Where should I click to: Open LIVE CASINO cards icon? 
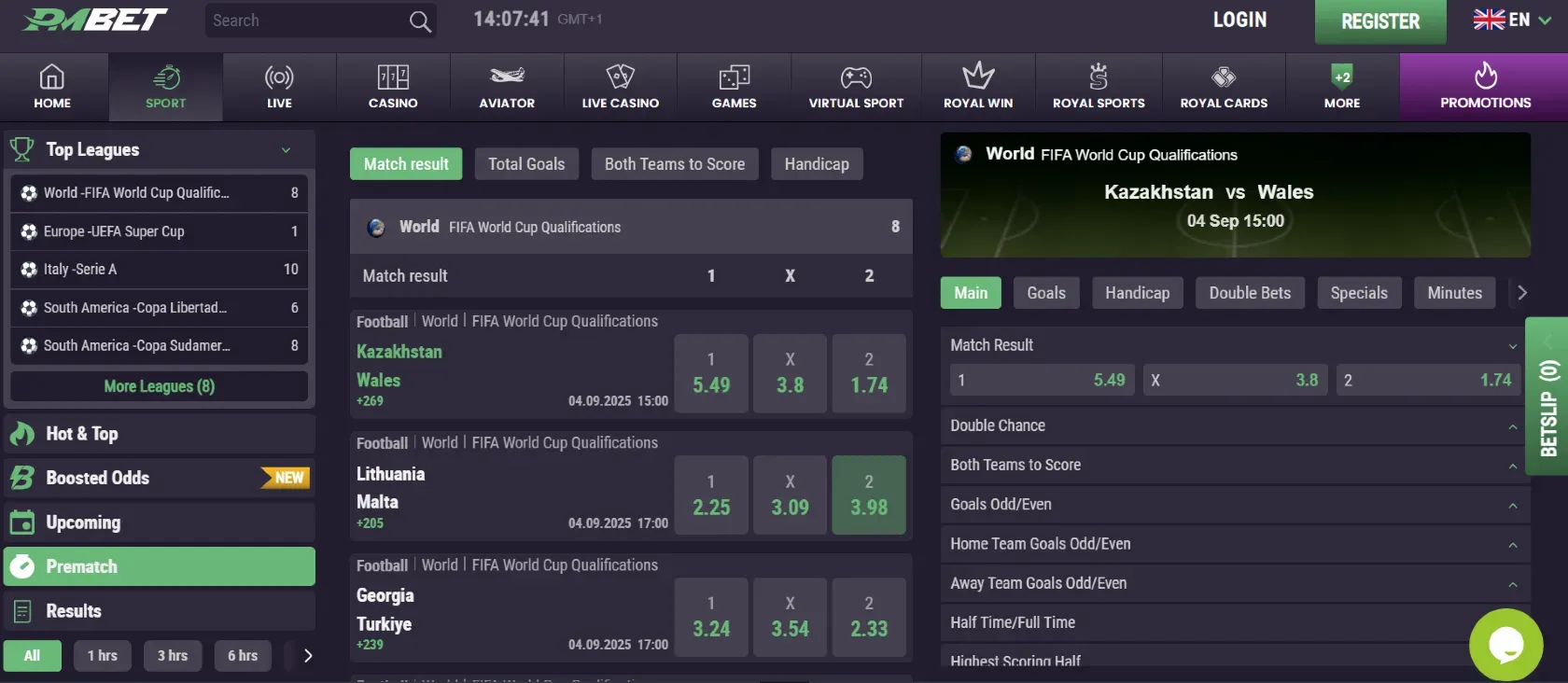point(621,77)
